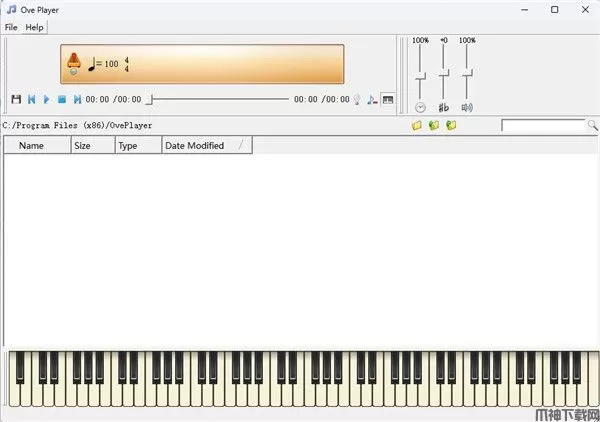Click the 4/4 time signature display
The image size is (600, 422).
[127, 64]
